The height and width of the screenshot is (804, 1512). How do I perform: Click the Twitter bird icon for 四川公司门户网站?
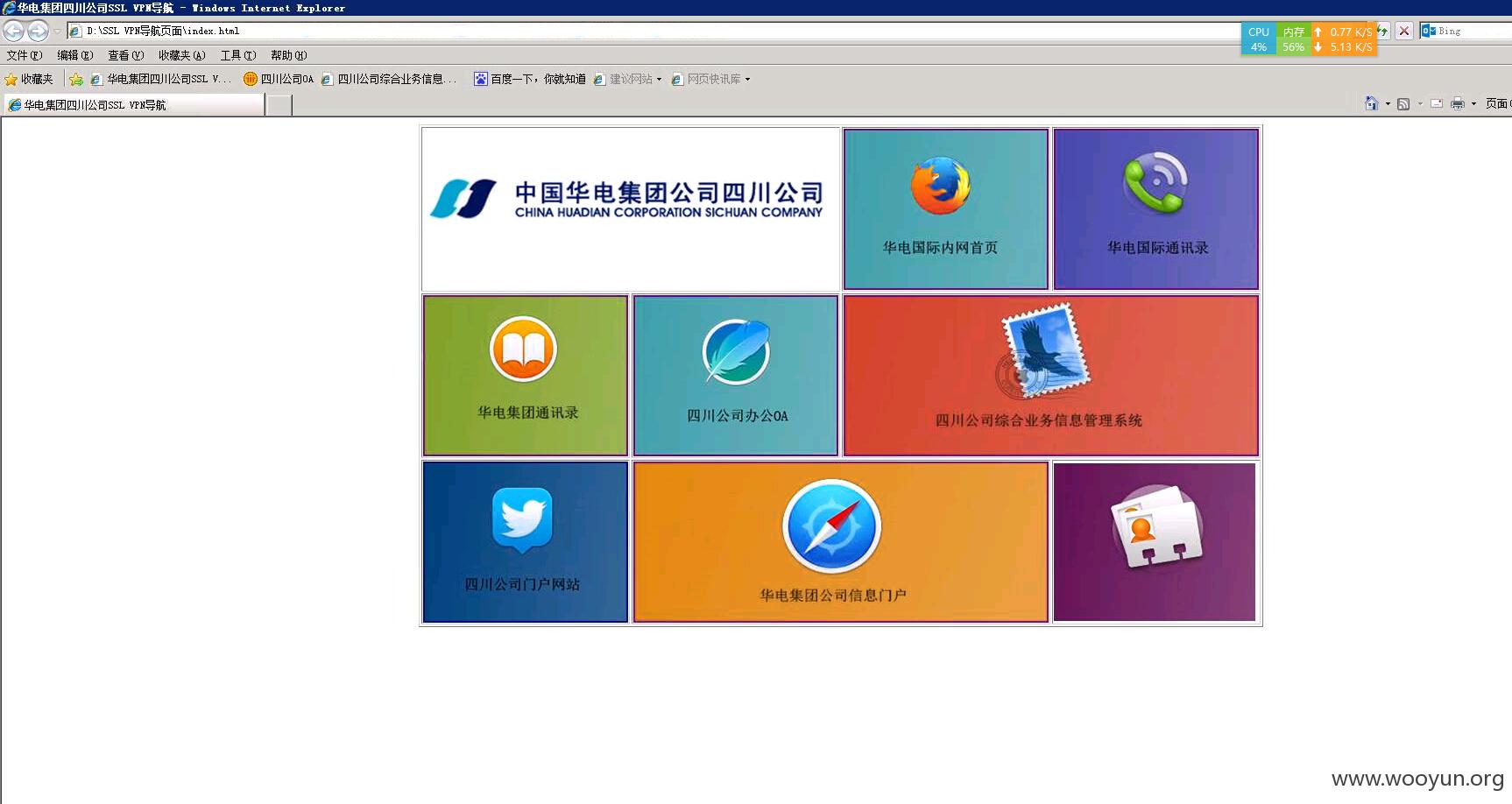[522, 520]
